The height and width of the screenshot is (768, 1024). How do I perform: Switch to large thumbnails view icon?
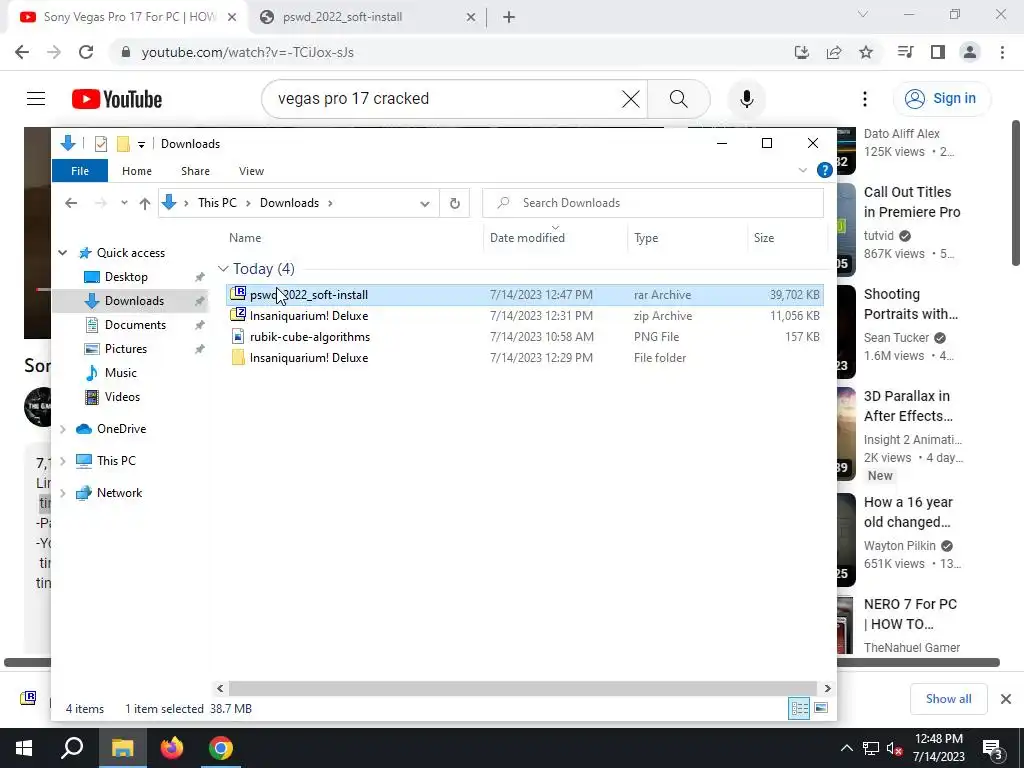821,709
